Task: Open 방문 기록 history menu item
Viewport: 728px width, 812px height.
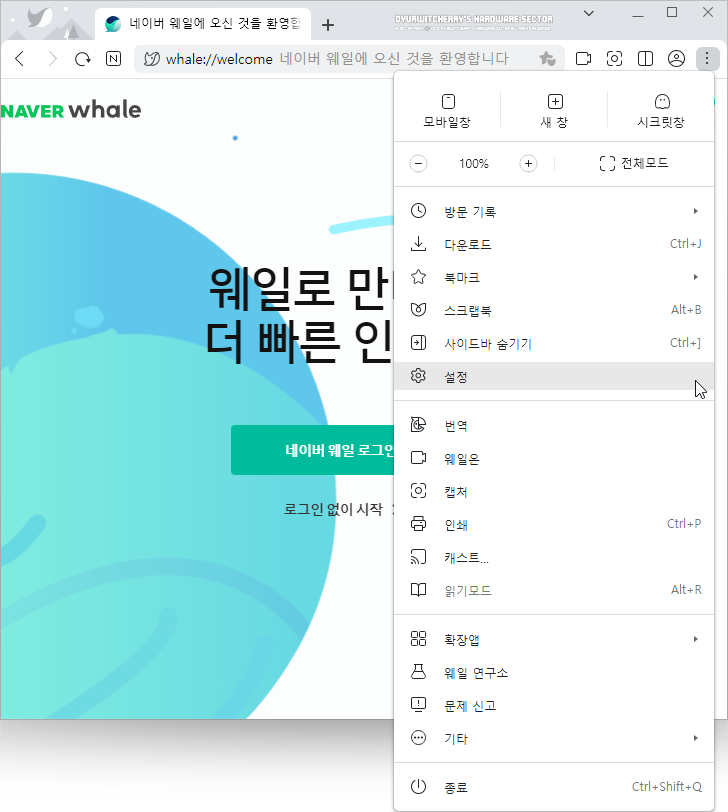Action: point(554,211)
